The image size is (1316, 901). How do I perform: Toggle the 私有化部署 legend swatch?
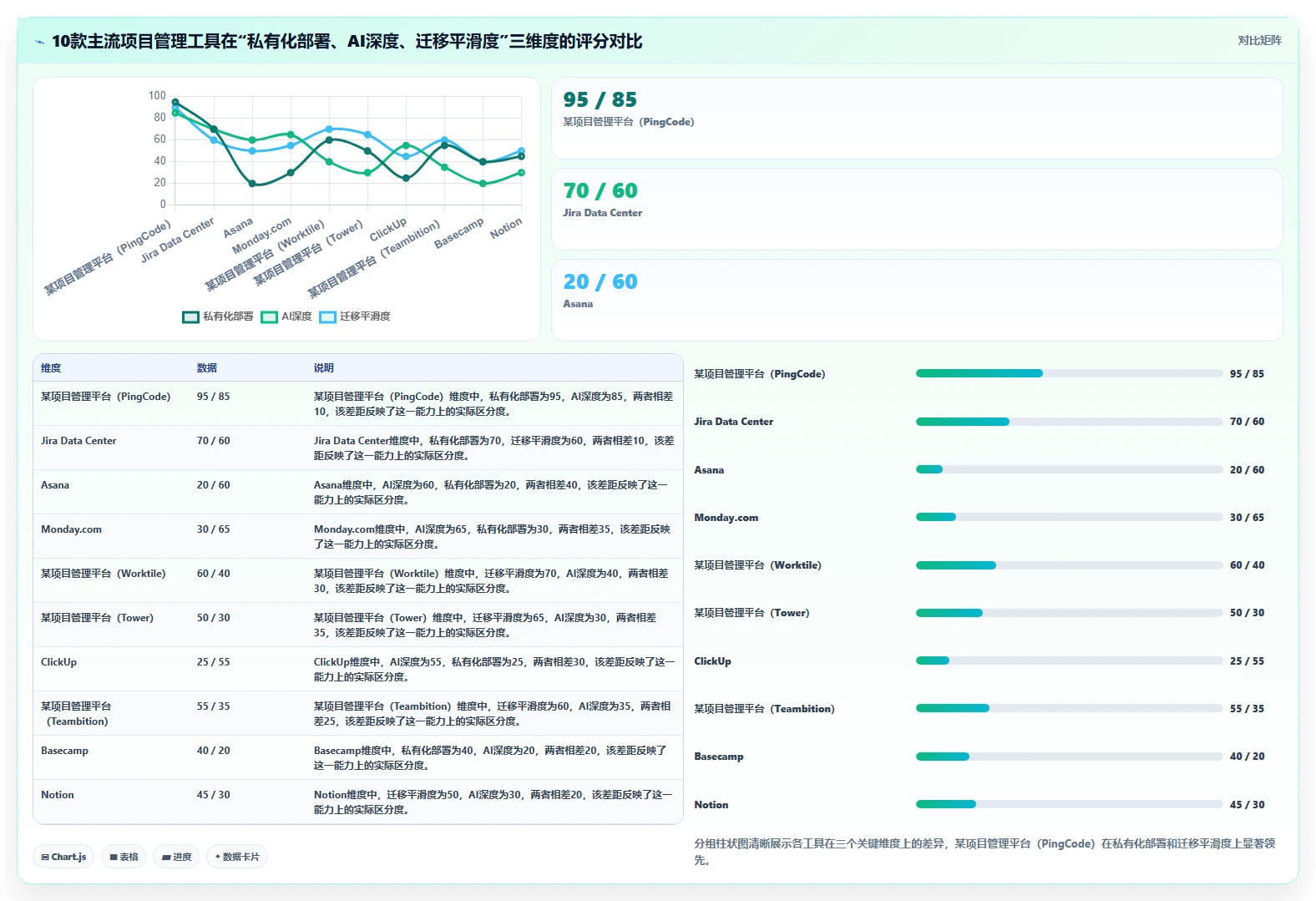[x=191, y=316]
